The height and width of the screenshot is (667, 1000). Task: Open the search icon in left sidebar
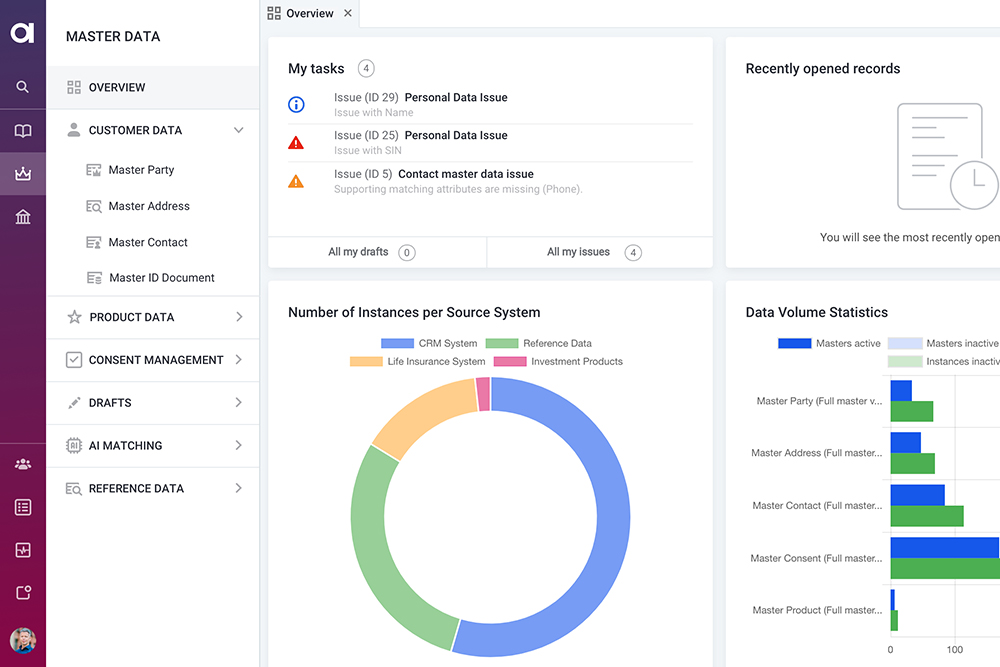pos(22,87)
